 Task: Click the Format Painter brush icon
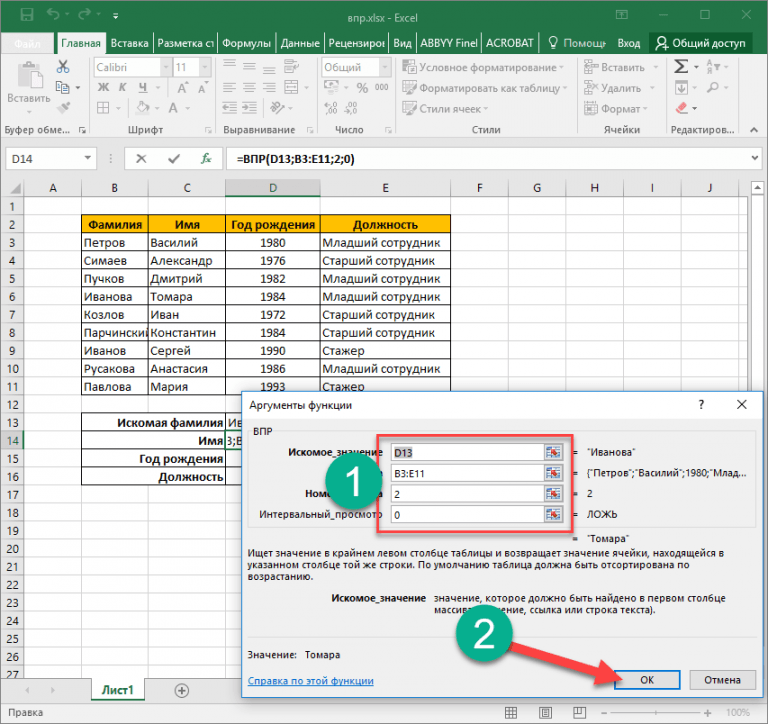63,107
